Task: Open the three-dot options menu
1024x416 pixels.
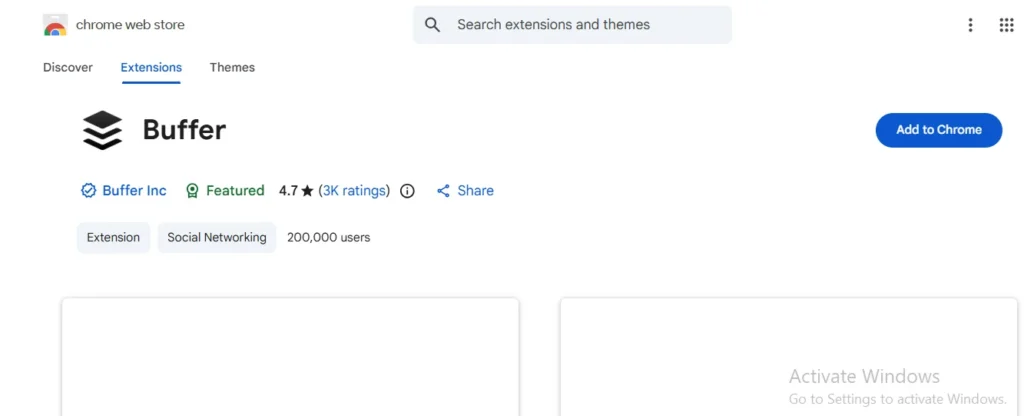Action: click(970, 25)
